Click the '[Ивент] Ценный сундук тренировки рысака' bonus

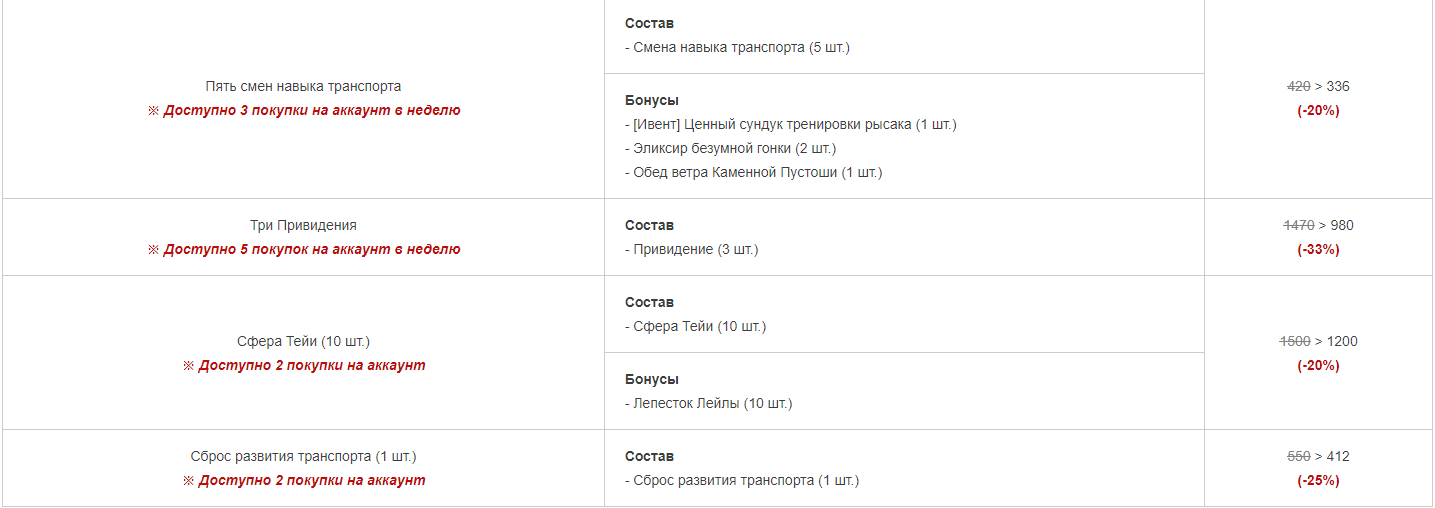(791, 124)
